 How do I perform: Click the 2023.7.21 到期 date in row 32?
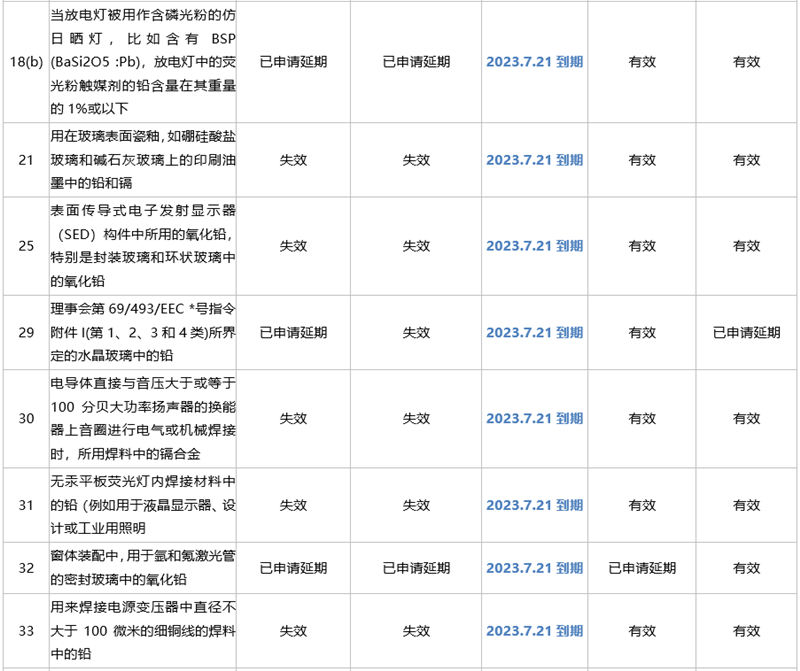(x=534, y=568)
